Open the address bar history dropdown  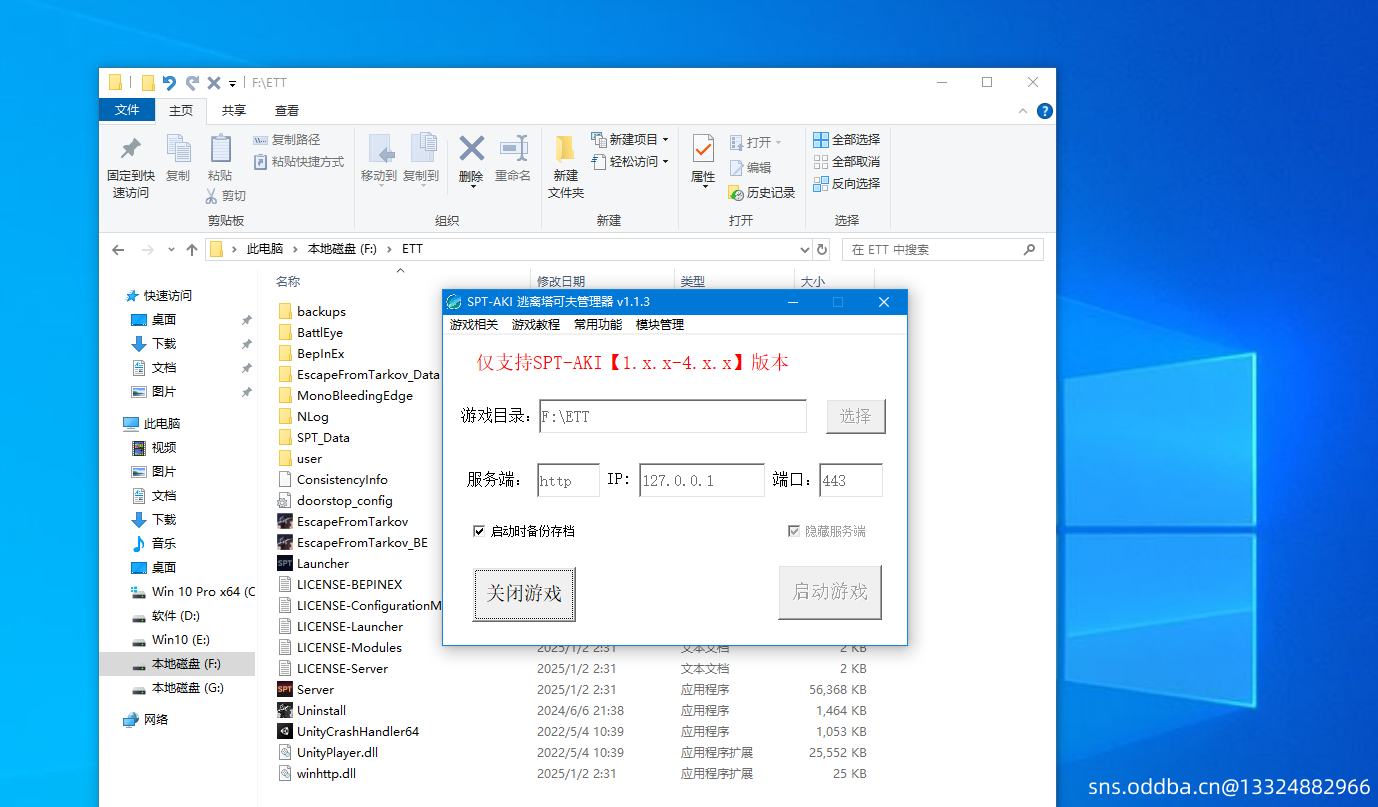click(x=806, y=250)
